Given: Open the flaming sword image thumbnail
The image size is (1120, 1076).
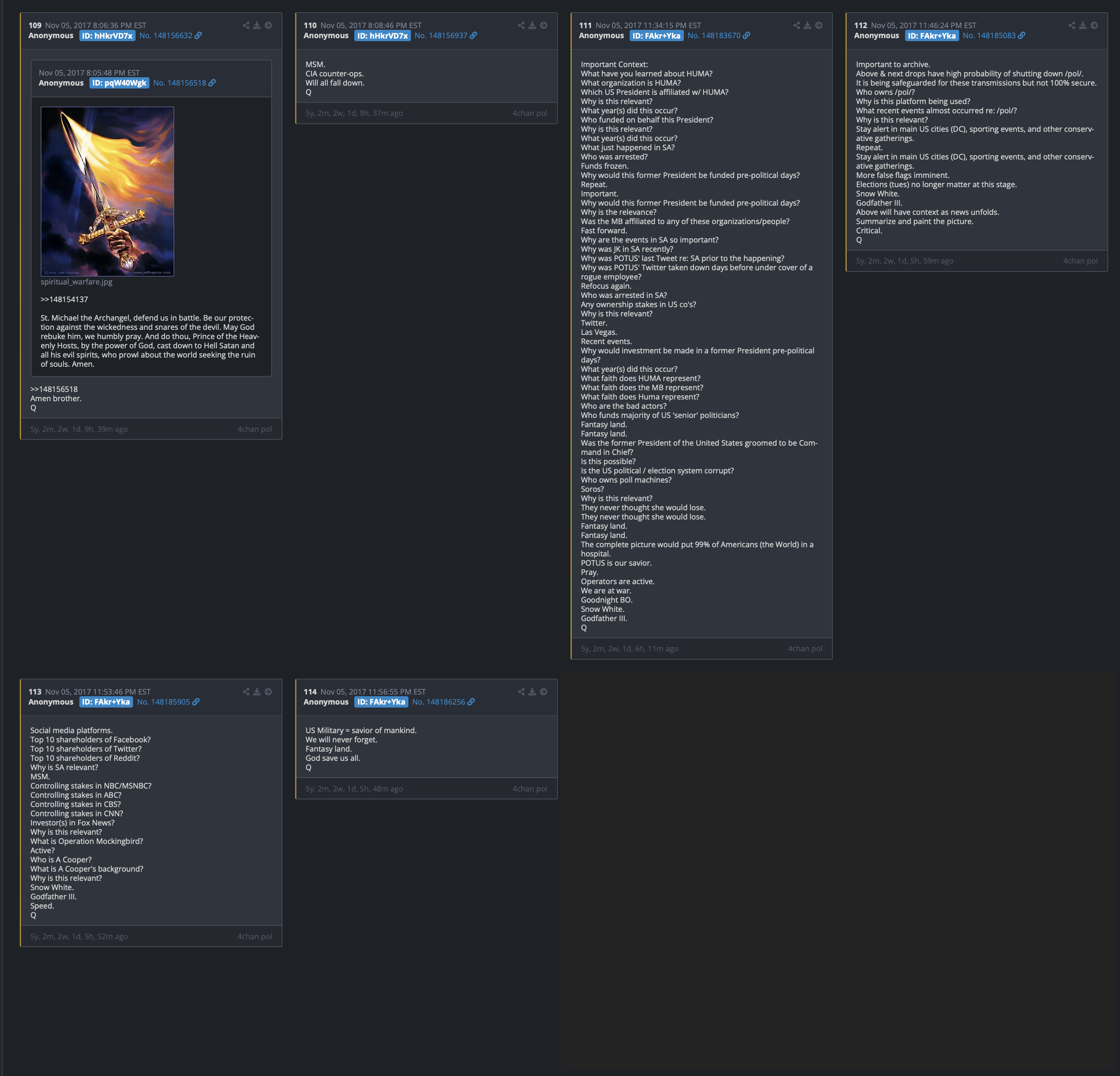Looking at the screenshot, I should click(x=107, y=191).
